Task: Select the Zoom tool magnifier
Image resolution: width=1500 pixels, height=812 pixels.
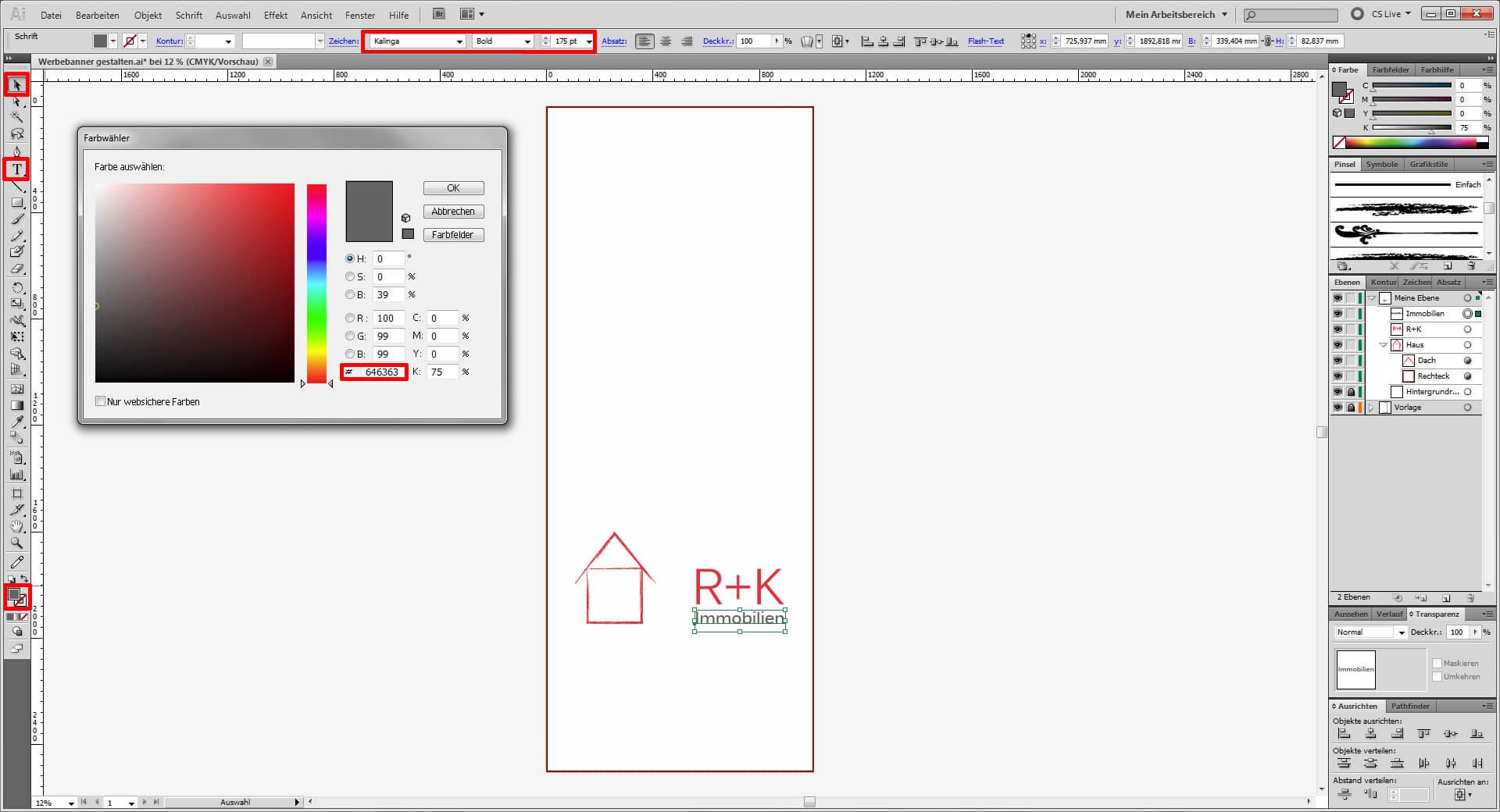Action: [x=16, y=543]
